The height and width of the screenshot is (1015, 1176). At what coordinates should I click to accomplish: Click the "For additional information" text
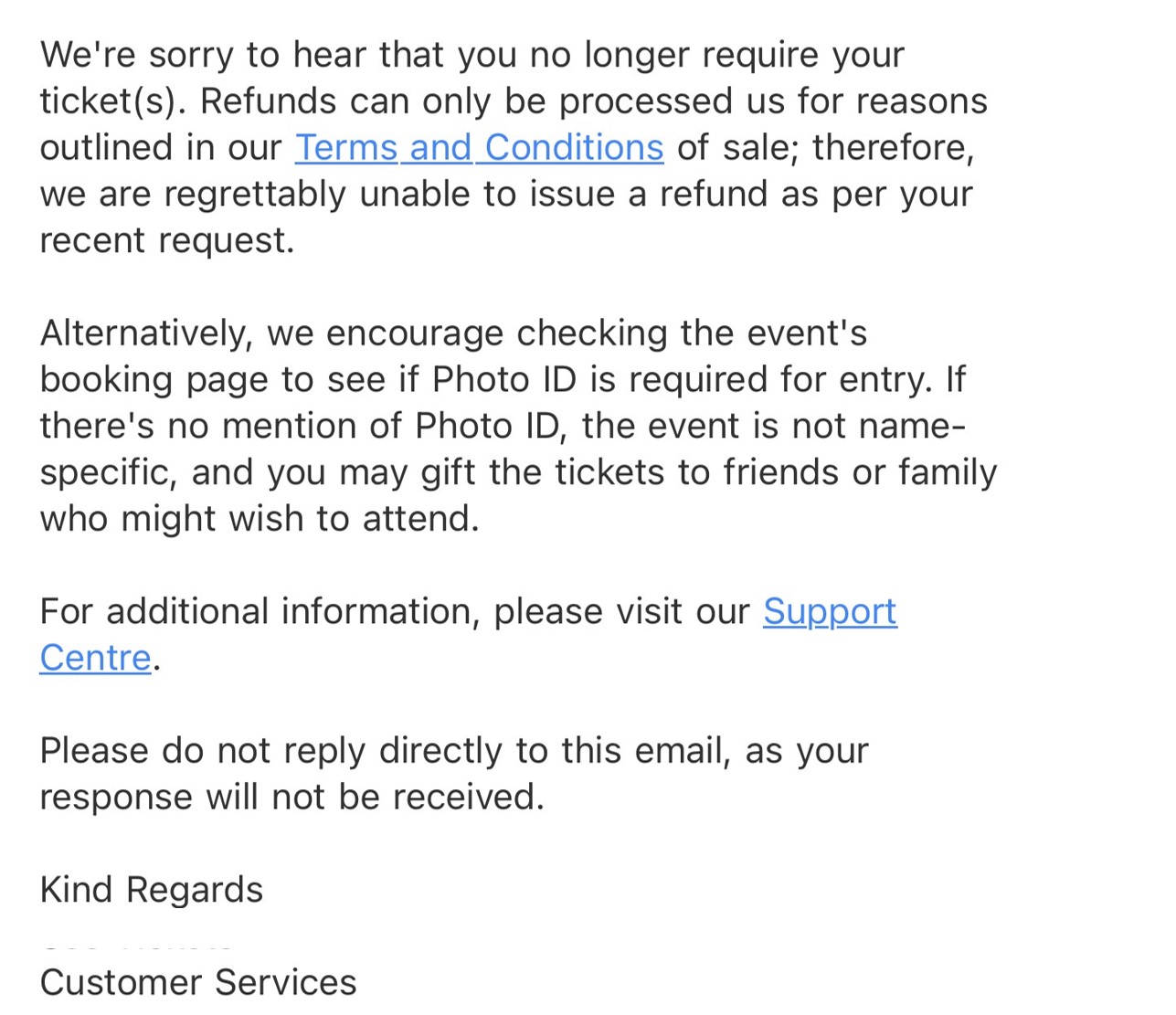pyautogui.click(x=260, y=612)
